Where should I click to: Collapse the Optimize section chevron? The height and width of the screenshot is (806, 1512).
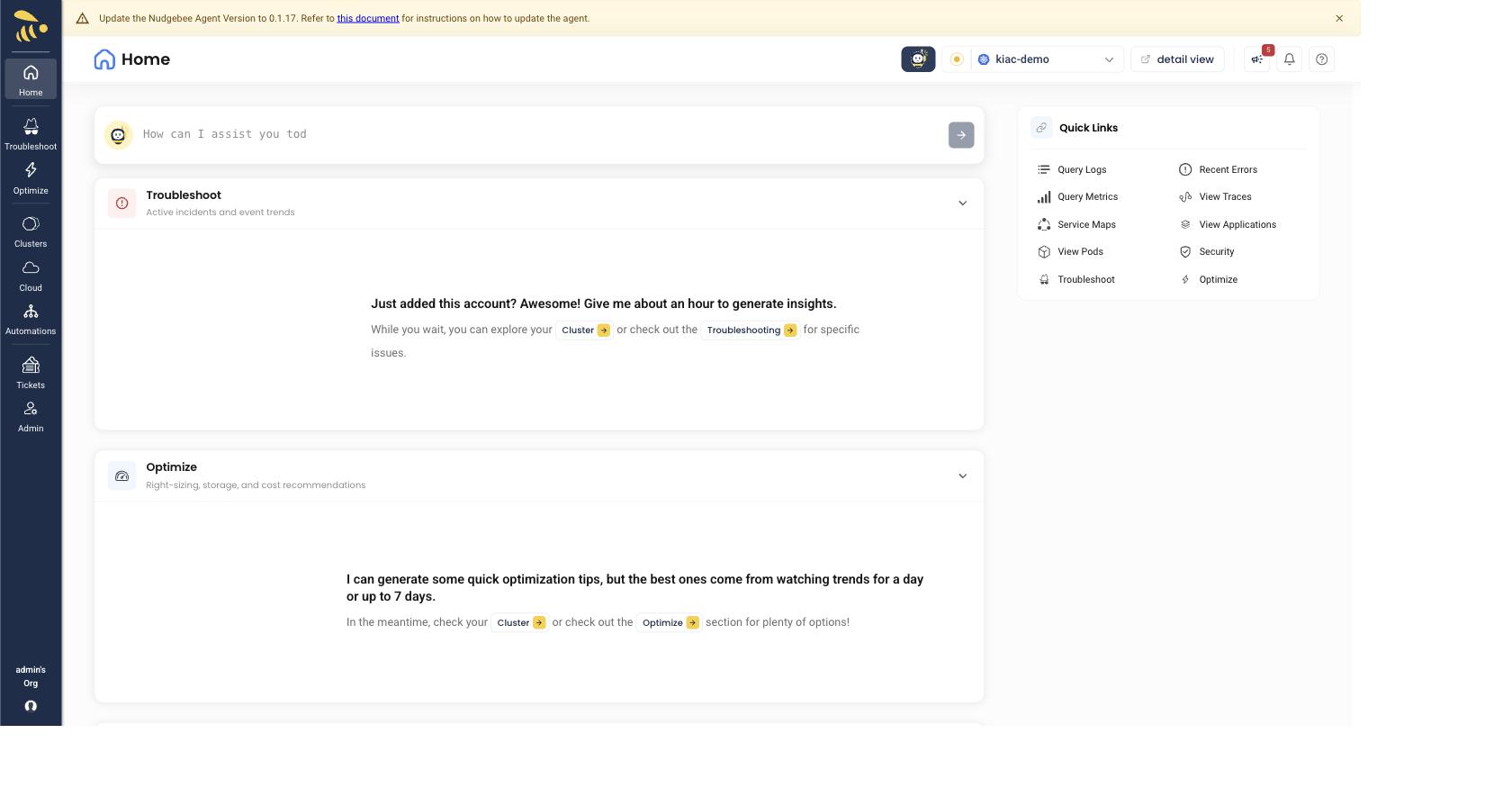962,476
